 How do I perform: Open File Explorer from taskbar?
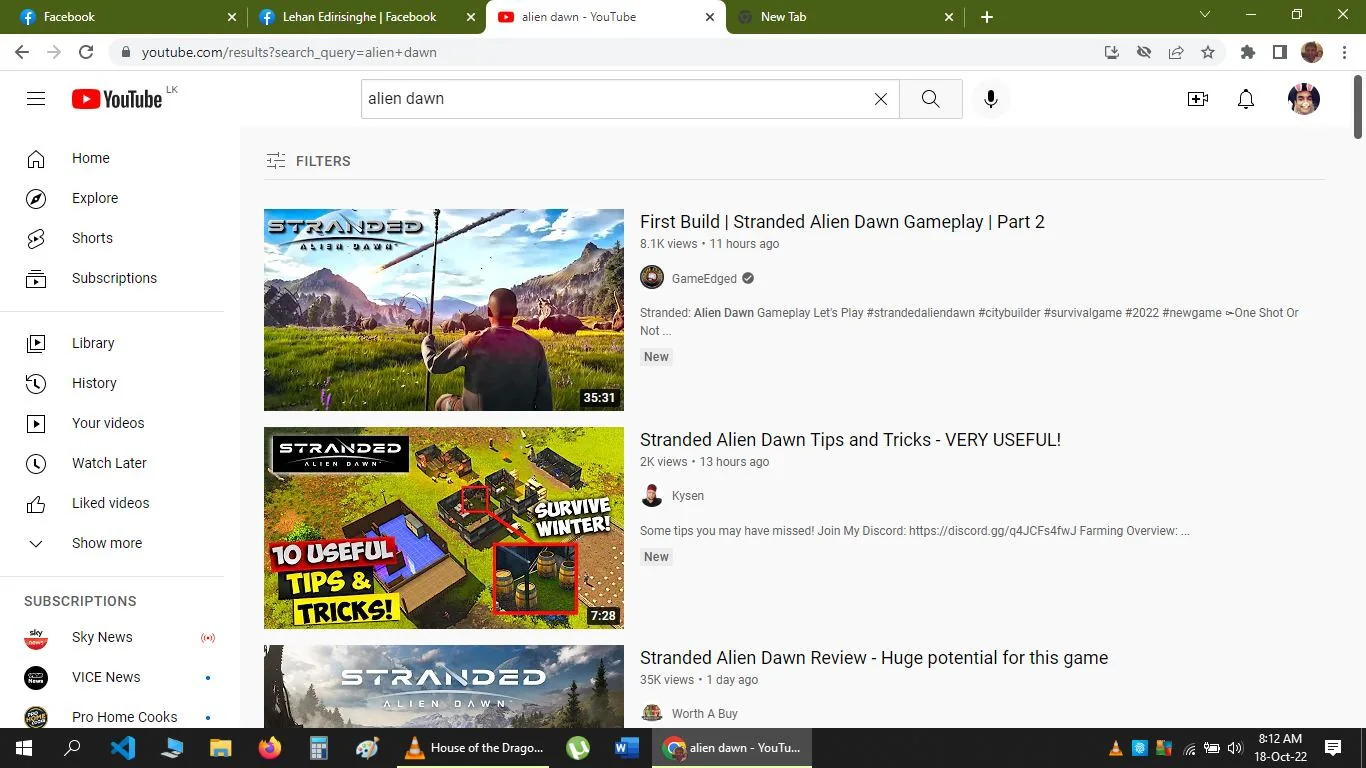tap(221, 748)
